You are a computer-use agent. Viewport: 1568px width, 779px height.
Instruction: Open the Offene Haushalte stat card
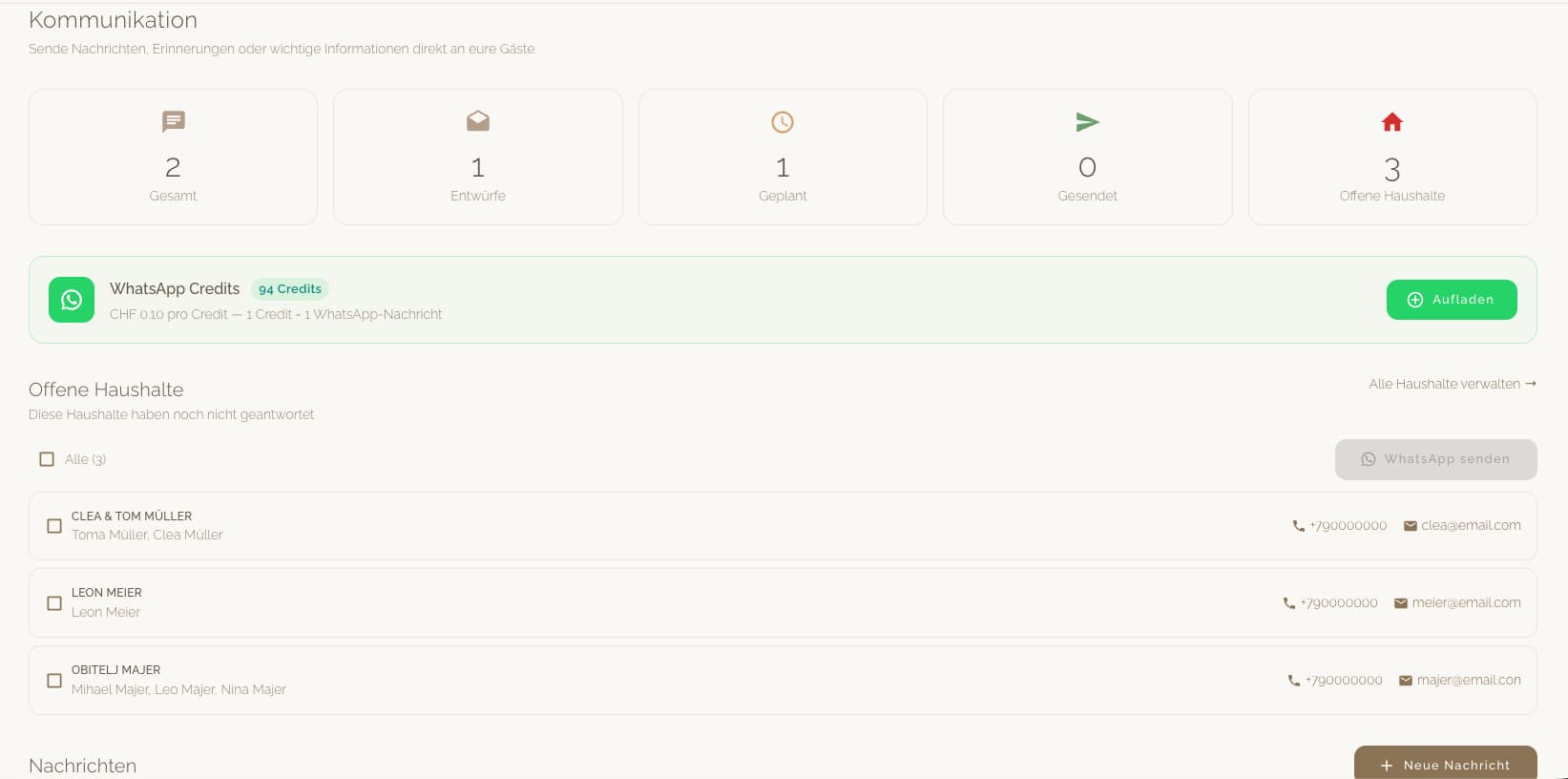click(x=1392, y=158)
